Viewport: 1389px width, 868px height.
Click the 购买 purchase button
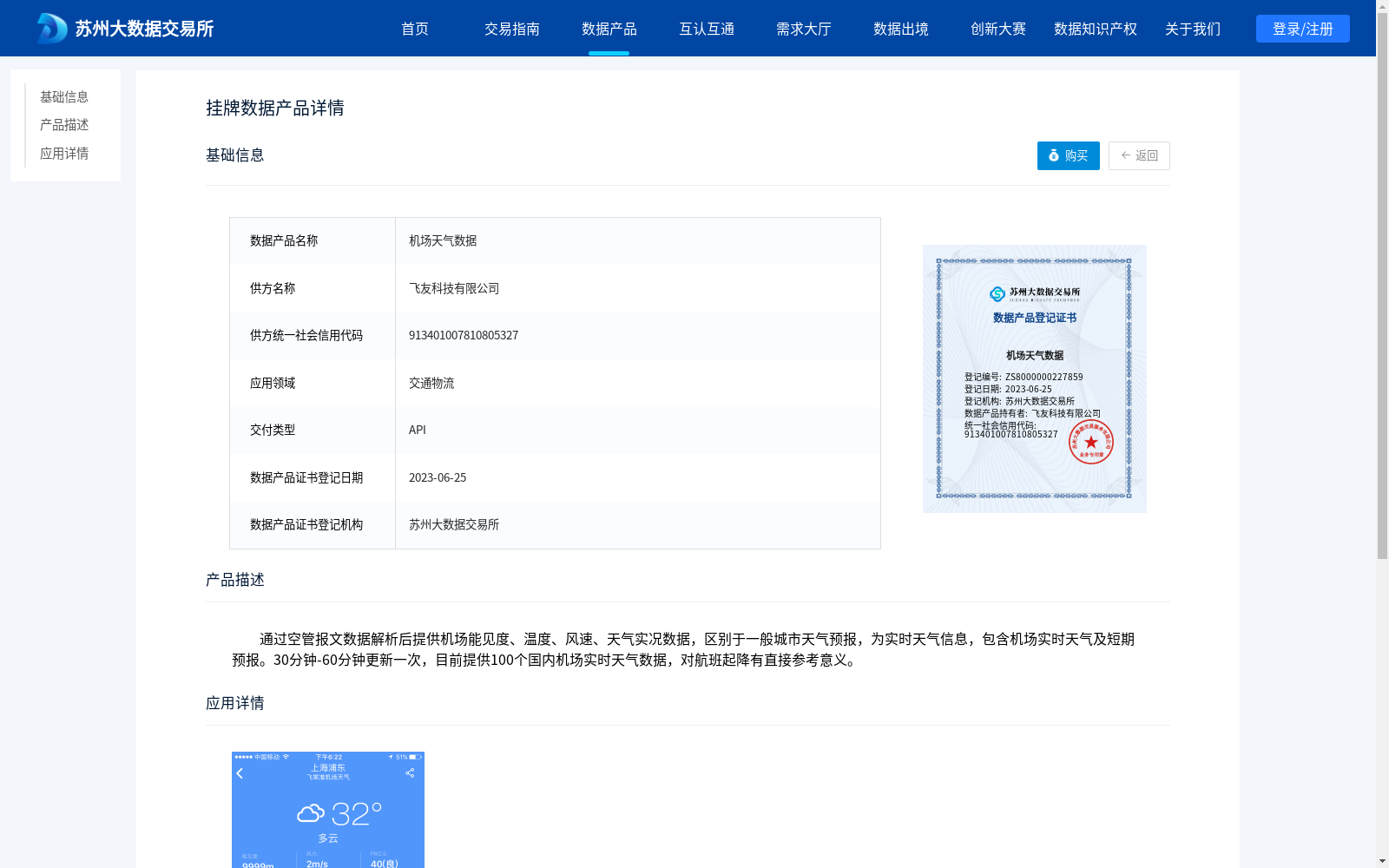point(1069,155)
